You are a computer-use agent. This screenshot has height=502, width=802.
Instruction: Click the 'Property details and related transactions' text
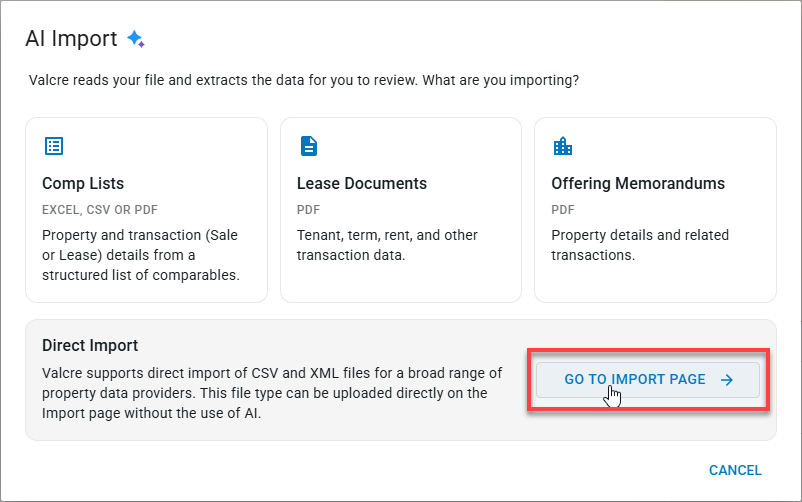coord(640,245)
